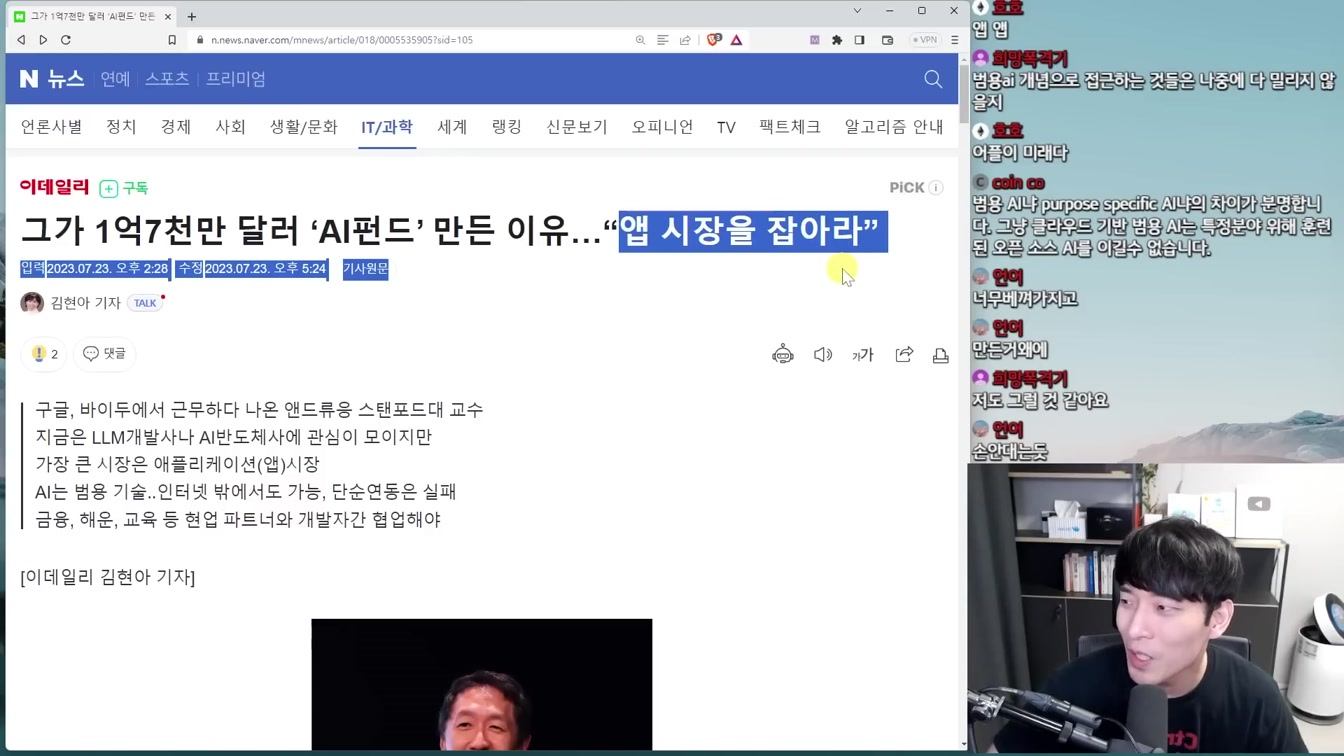Turn on reader mode in the address bar
The height and width of the screenshot is (756, 1344).
[662, 40]
